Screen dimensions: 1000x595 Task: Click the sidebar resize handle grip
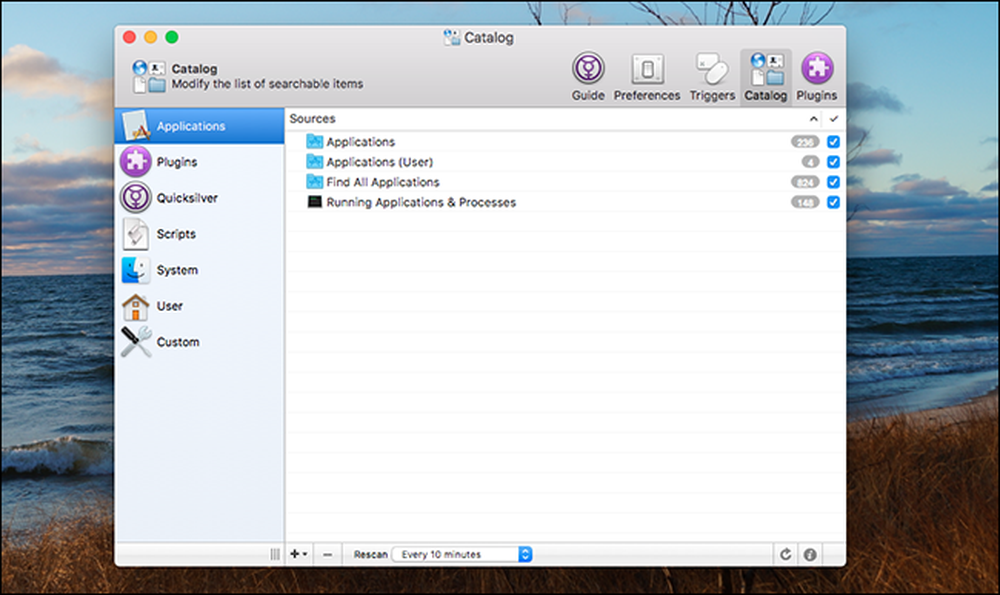[275, 554]
